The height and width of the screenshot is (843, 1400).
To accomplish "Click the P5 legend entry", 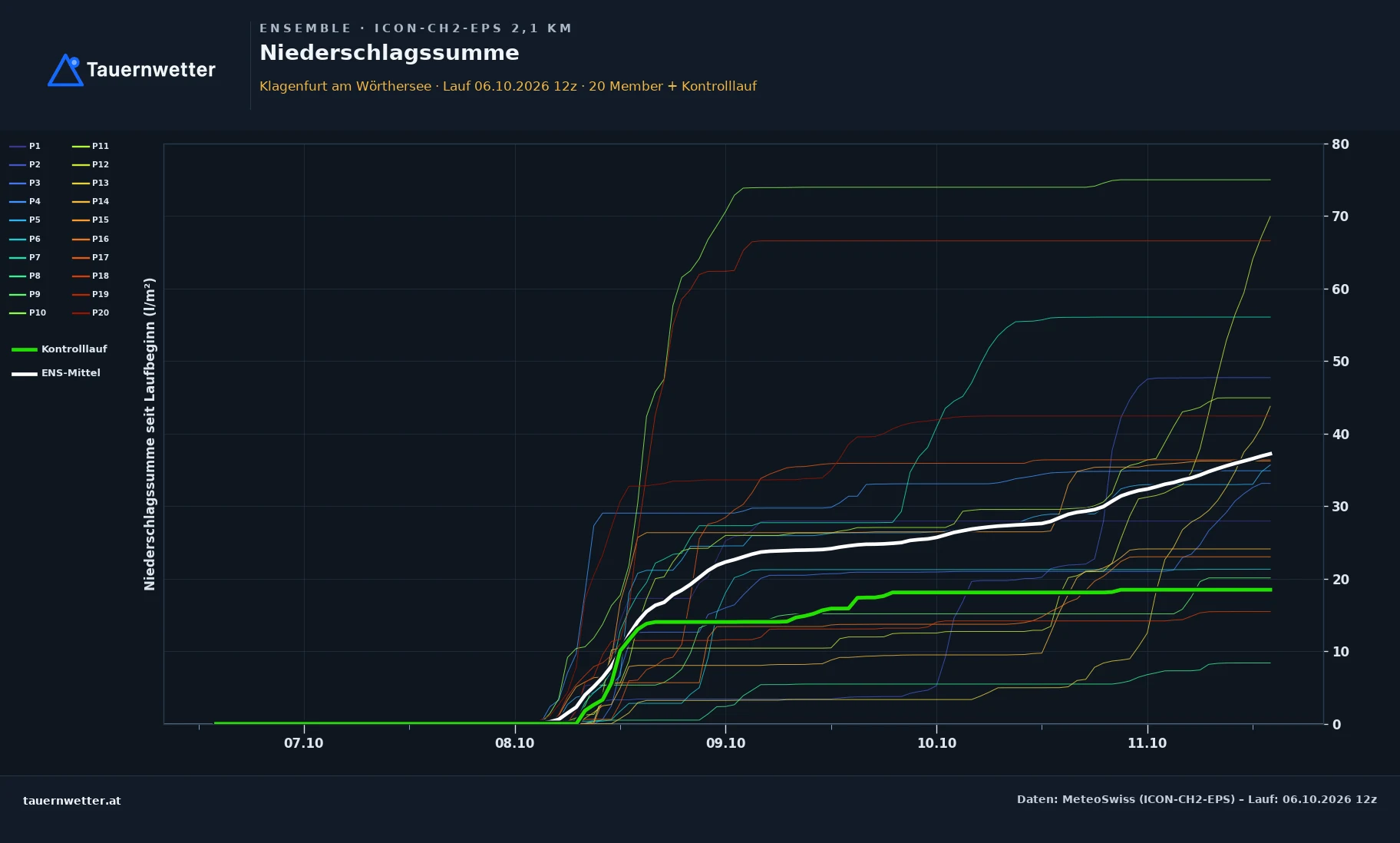I will pyautogui.click(x=25, y=220).
